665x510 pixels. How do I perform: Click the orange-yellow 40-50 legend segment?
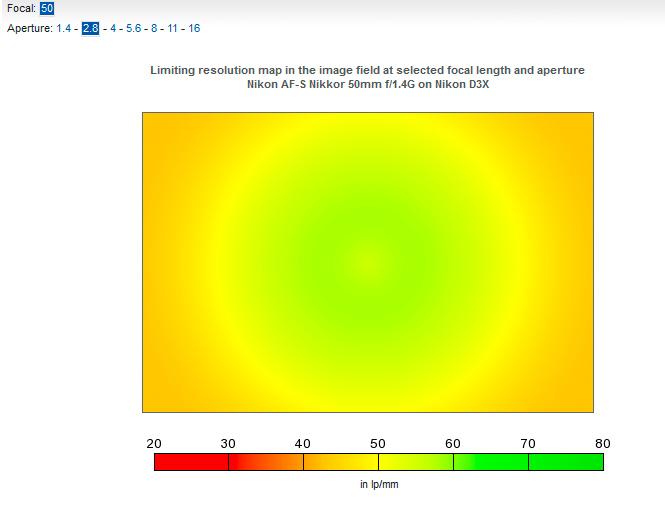(341, 462)
